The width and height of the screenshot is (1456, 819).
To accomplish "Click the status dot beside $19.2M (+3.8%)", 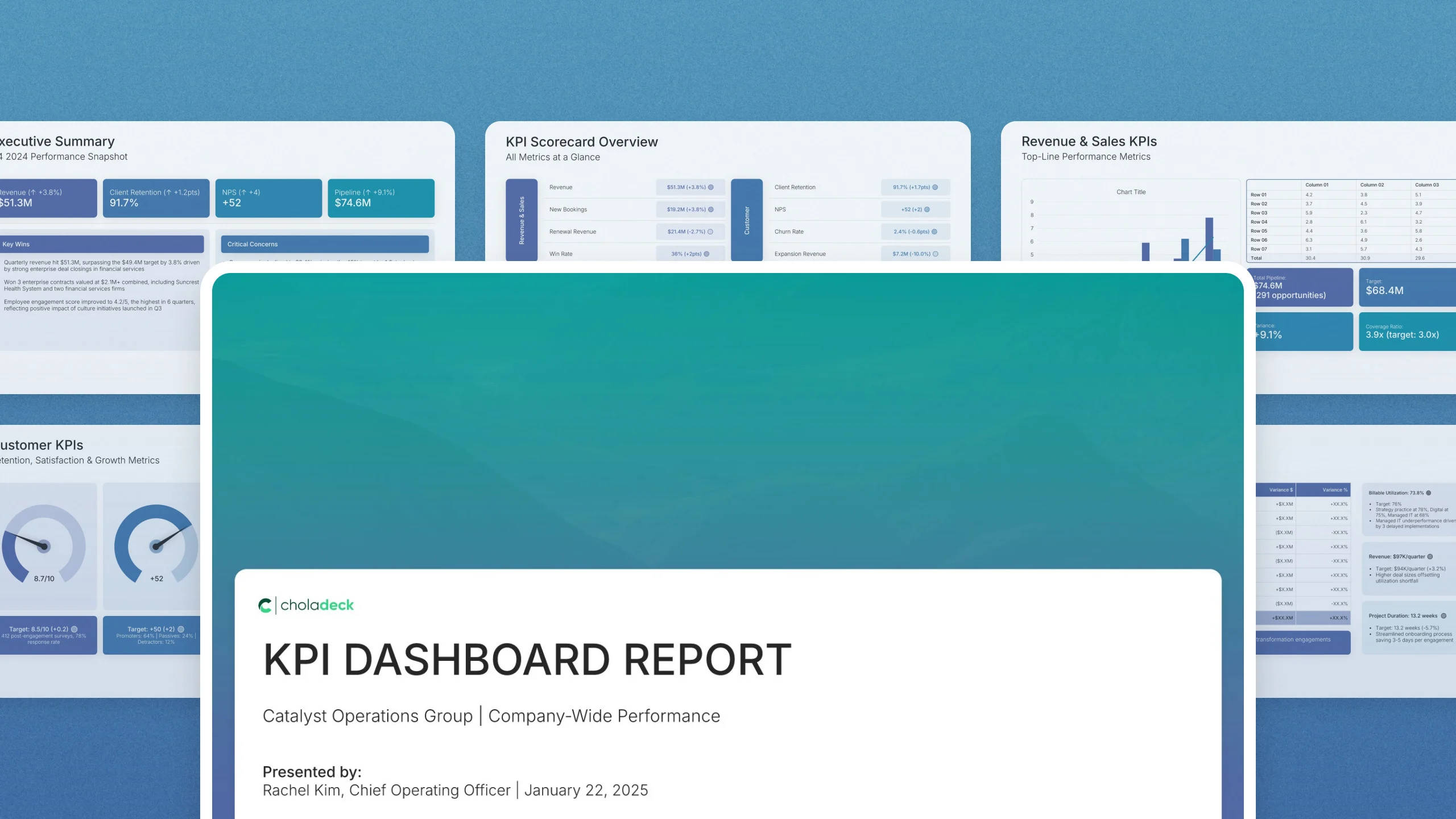I will [x=710, y=209].
